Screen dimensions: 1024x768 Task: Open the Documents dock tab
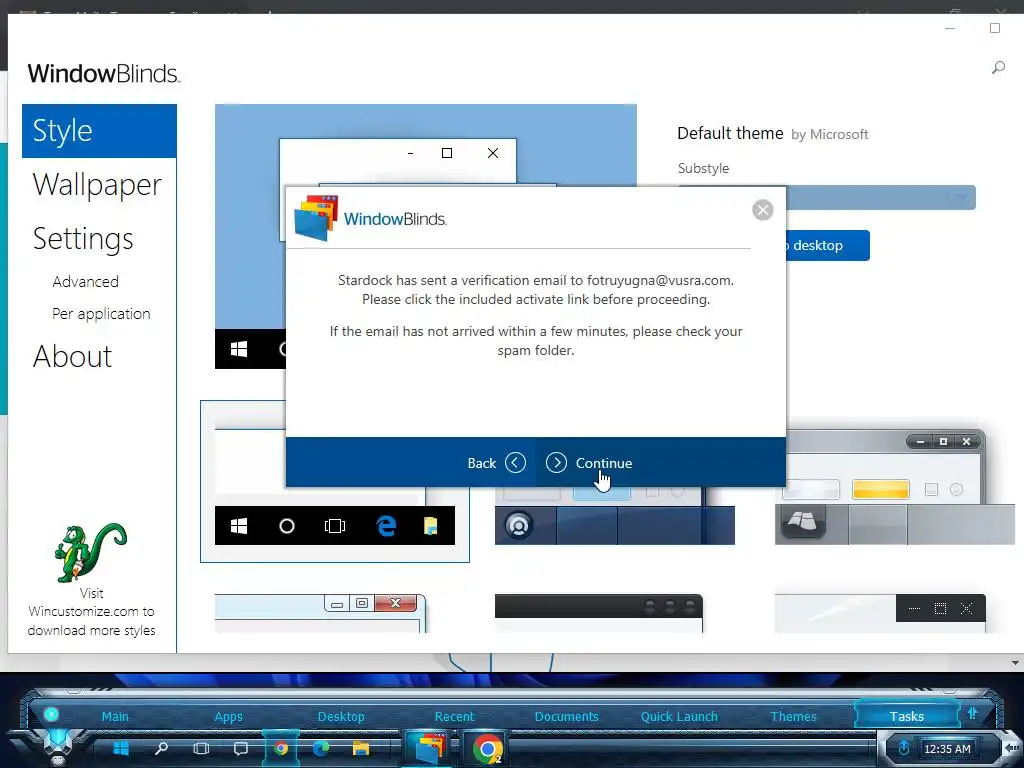point(566,716)
